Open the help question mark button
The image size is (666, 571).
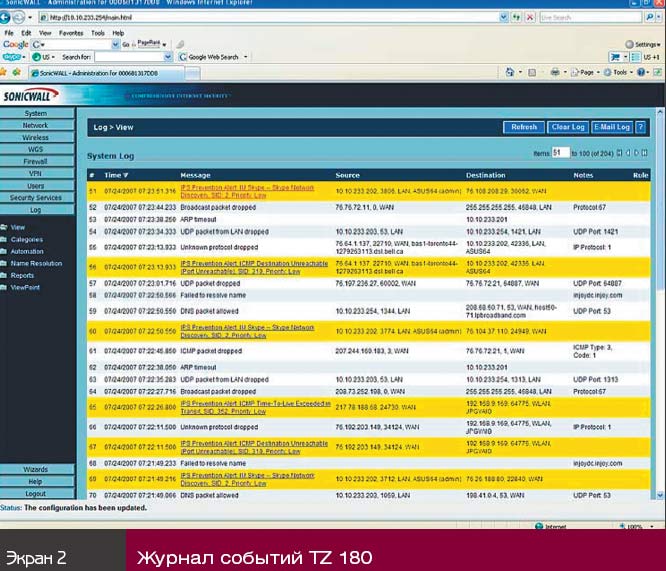click(x=640, y=127)
